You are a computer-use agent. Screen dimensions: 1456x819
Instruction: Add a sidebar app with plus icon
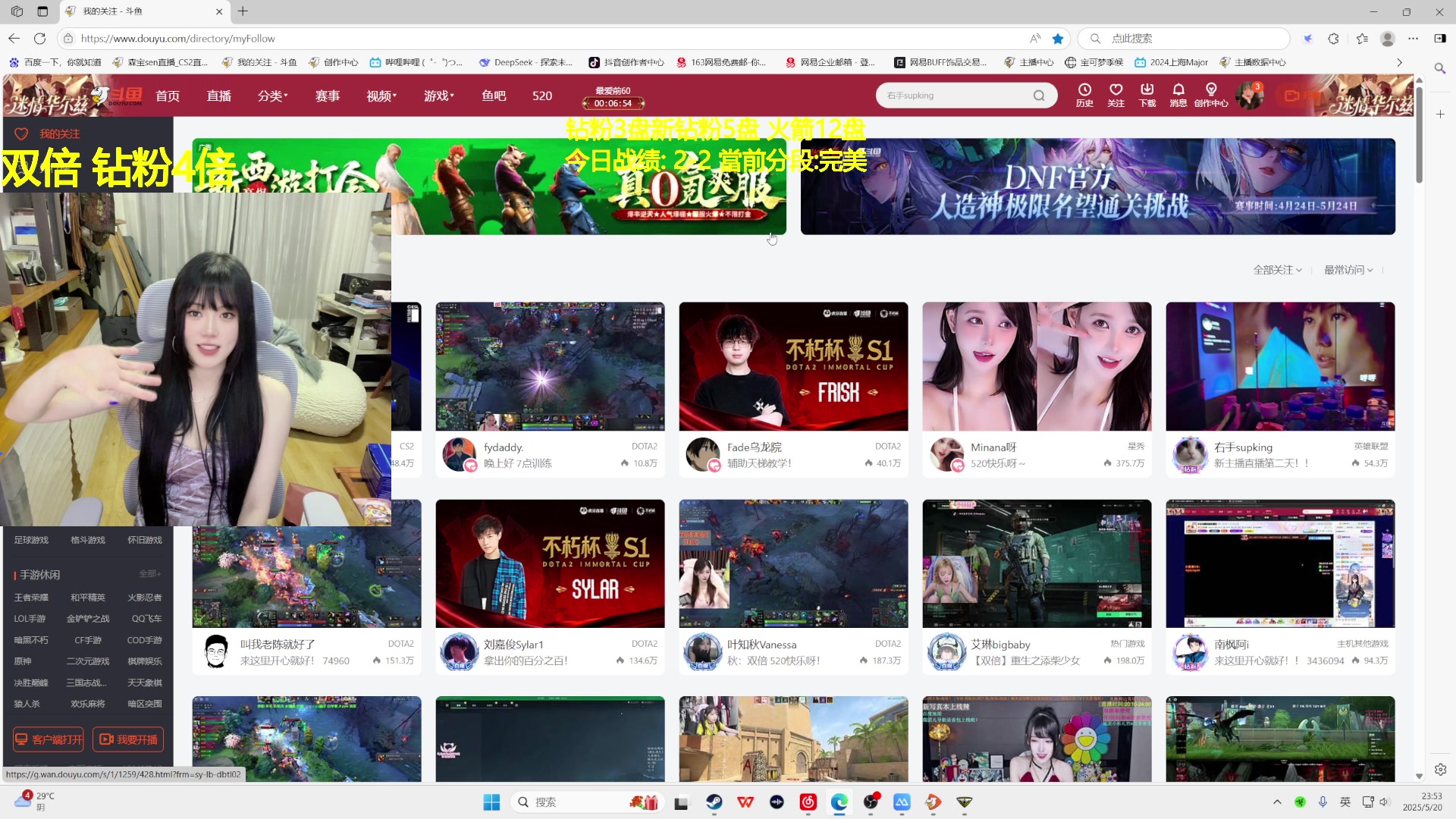pos(1440,114)
